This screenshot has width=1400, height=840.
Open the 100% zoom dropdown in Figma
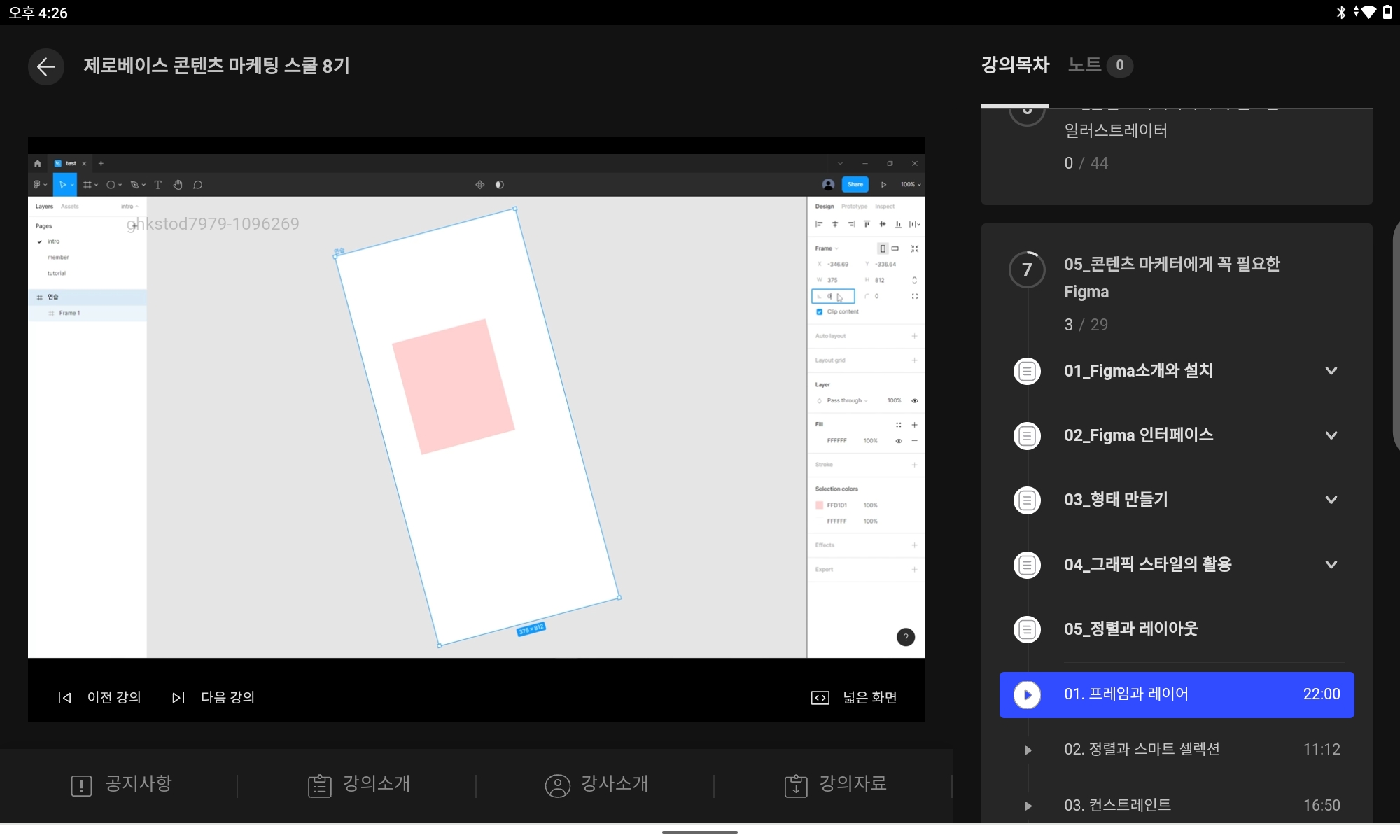pyautogui.click(x=911, y=184)
